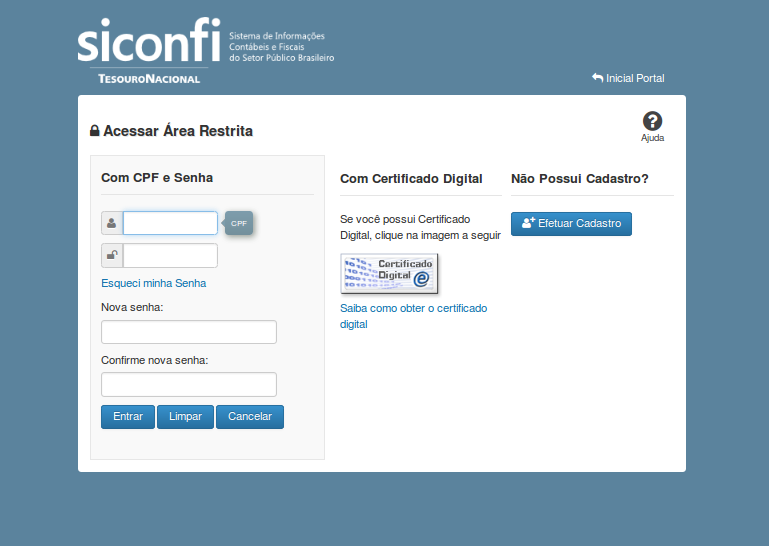
Task: Open the Esqueci minha Senha link
Action: tap(153, 283)
